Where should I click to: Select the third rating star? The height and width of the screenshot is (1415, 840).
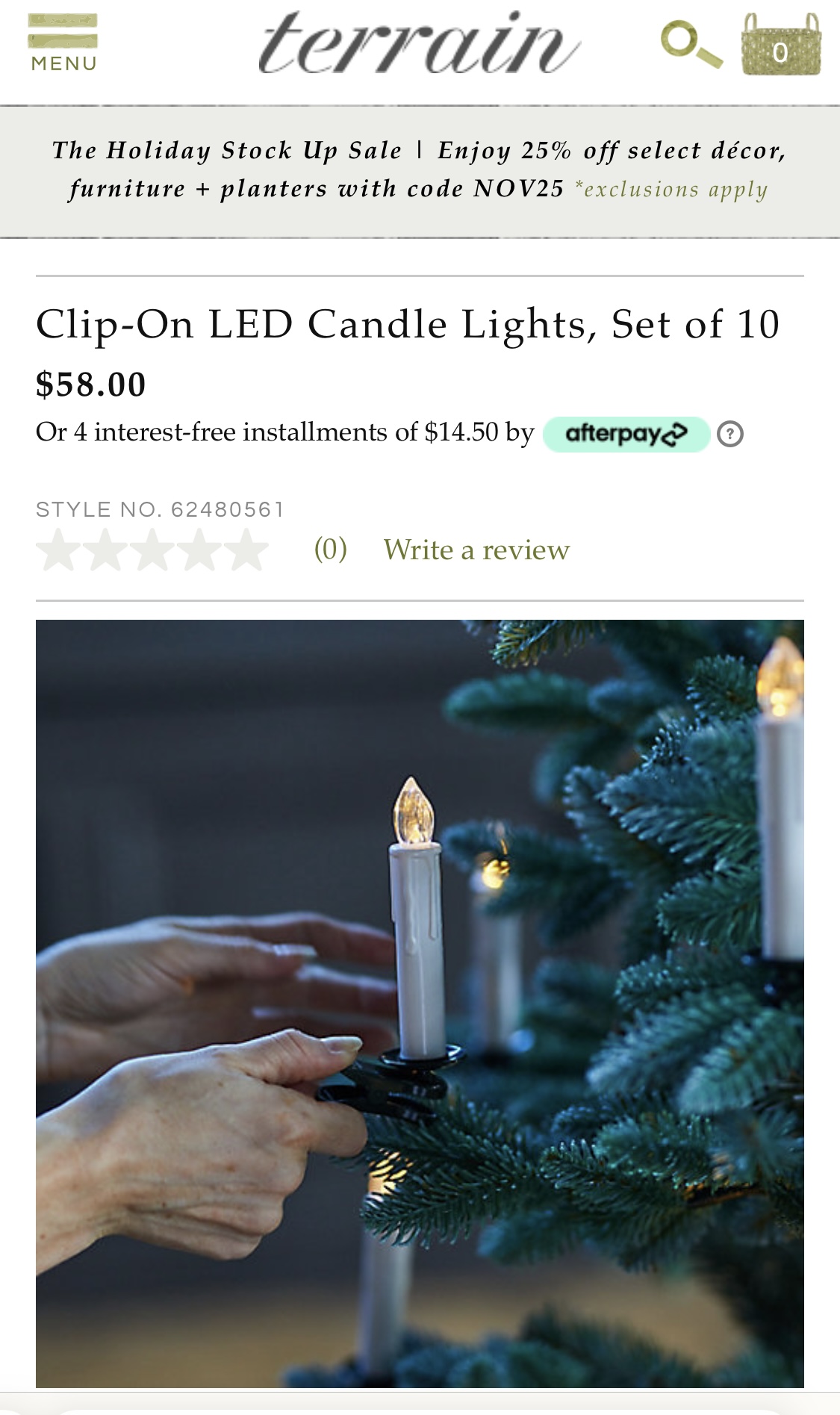point(152,550)
